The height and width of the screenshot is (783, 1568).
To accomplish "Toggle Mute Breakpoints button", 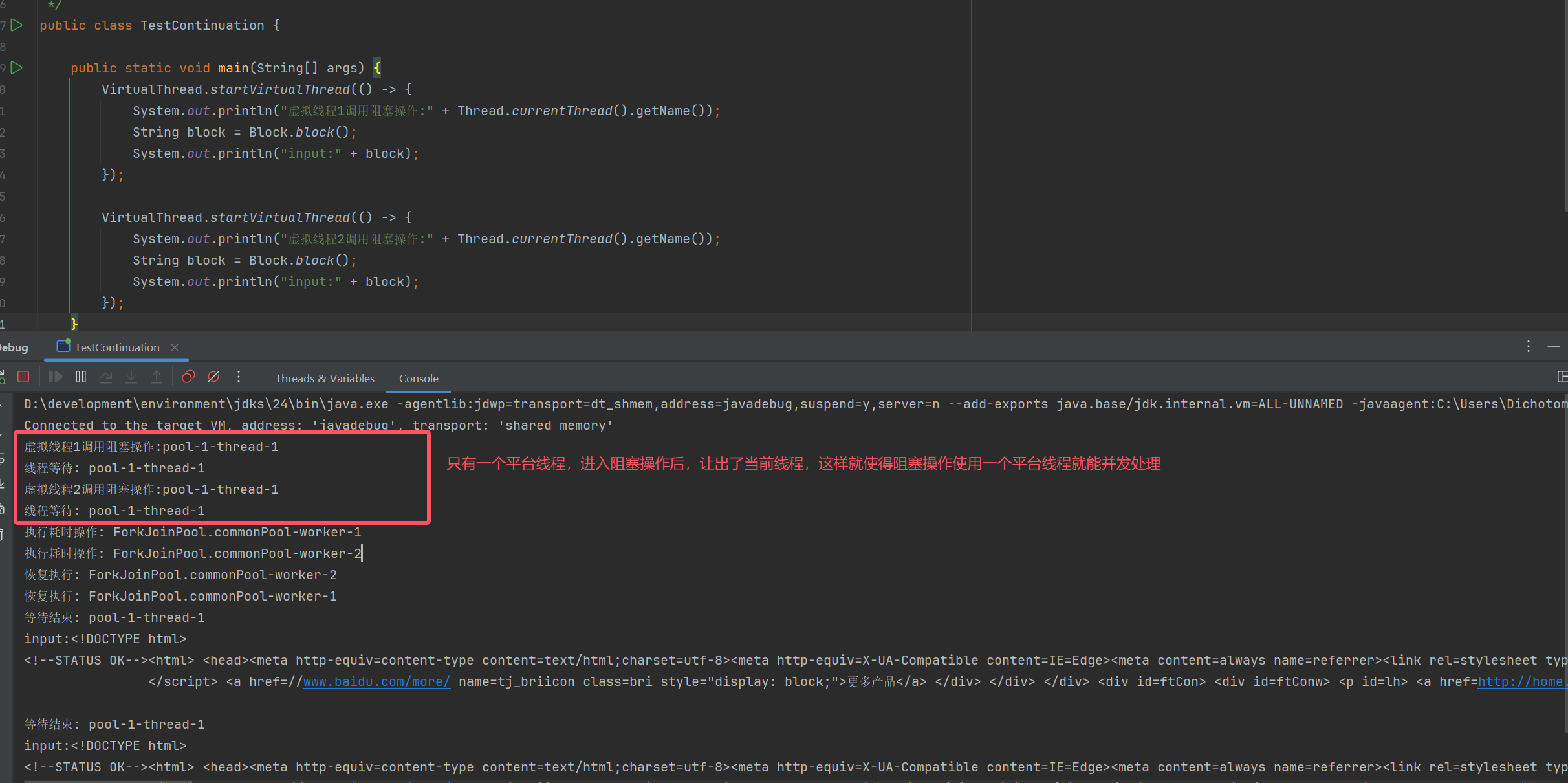I will tap(213, 377).
